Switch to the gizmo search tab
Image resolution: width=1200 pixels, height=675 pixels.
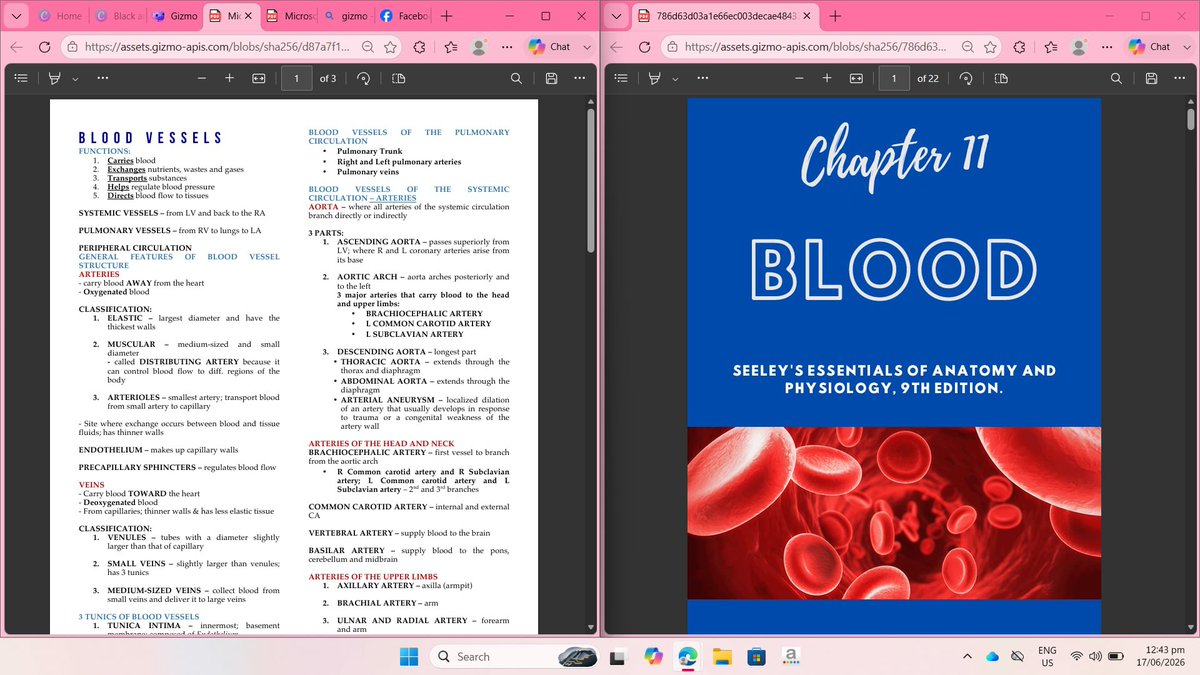(x=347, y=16)
